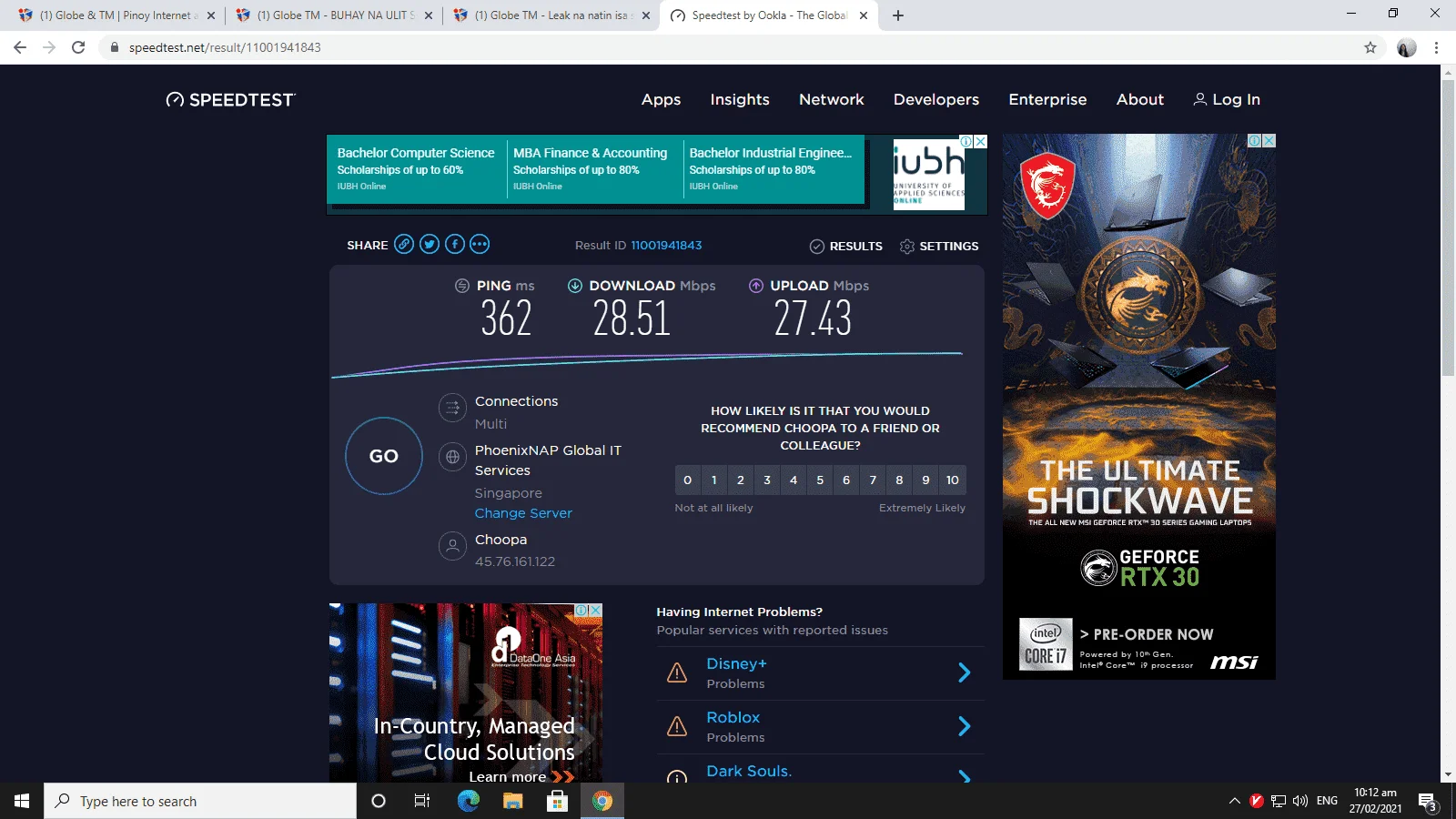Rate recommendation likelihood as 8

[x=899, y=480]
